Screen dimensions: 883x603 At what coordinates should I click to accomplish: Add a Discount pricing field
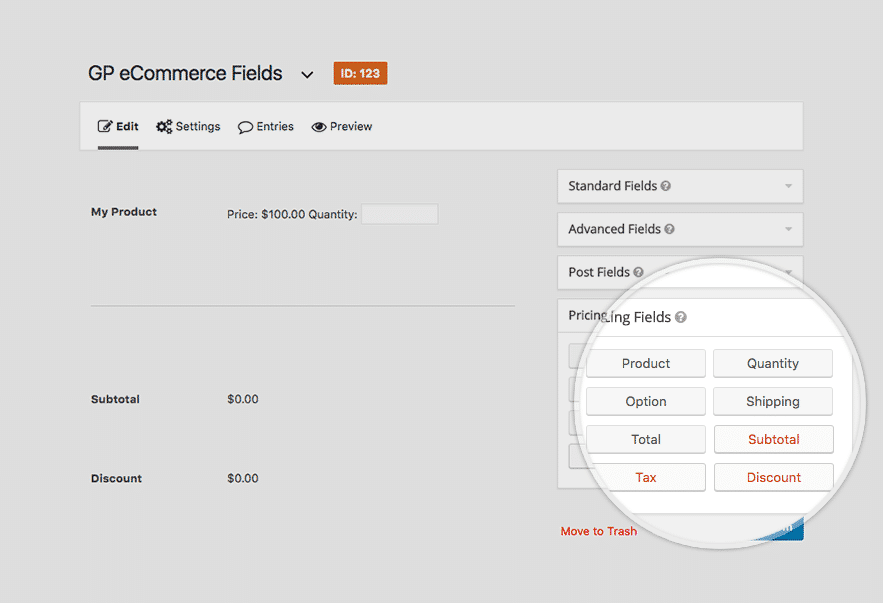click(774, 477)
